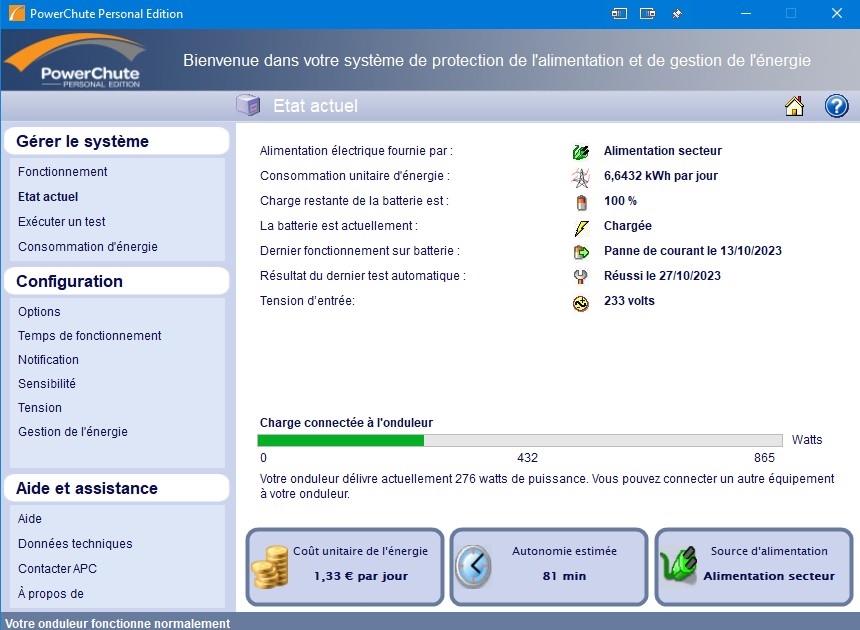Screen dimensions: 860x630
Task: Open Temps de fonctionnement settings
Action: 89,336
